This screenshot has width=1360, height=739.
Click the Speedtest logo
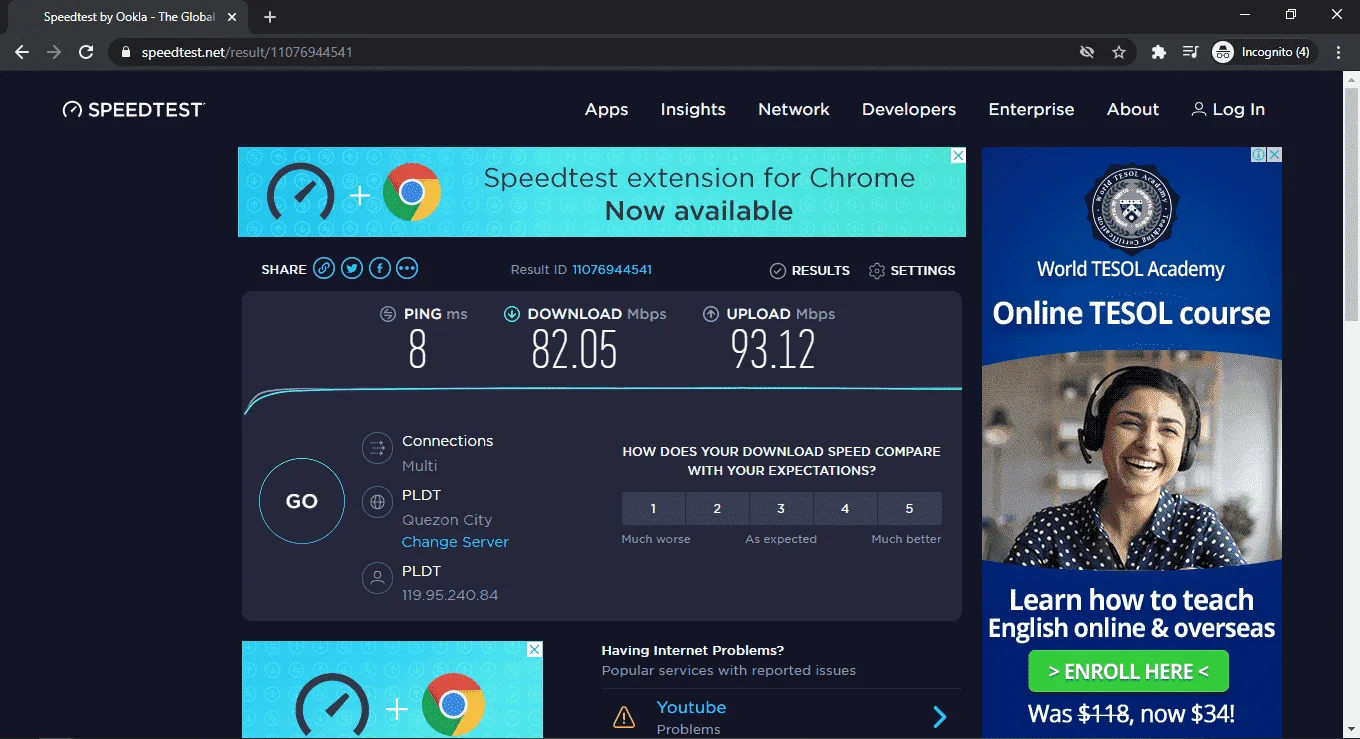point(133,109)
